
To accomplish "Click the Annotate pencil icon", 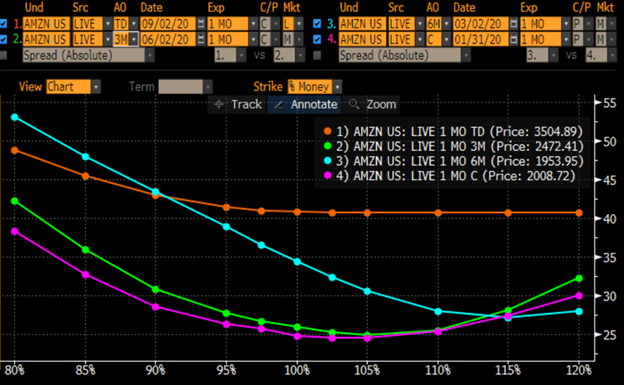I will (x=279, y=105).
